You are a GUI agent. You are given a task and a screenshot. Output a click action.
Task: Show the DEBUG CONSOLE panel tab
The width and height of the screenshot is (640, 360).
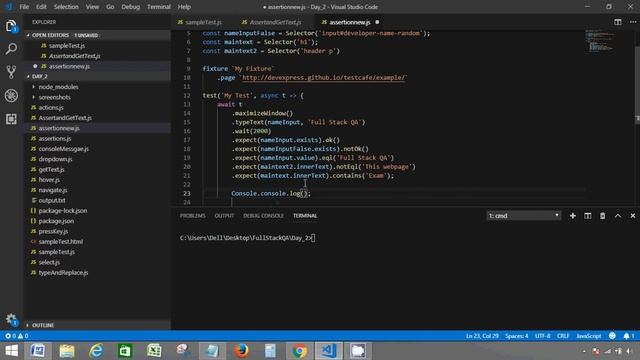(x=263, y=216)
